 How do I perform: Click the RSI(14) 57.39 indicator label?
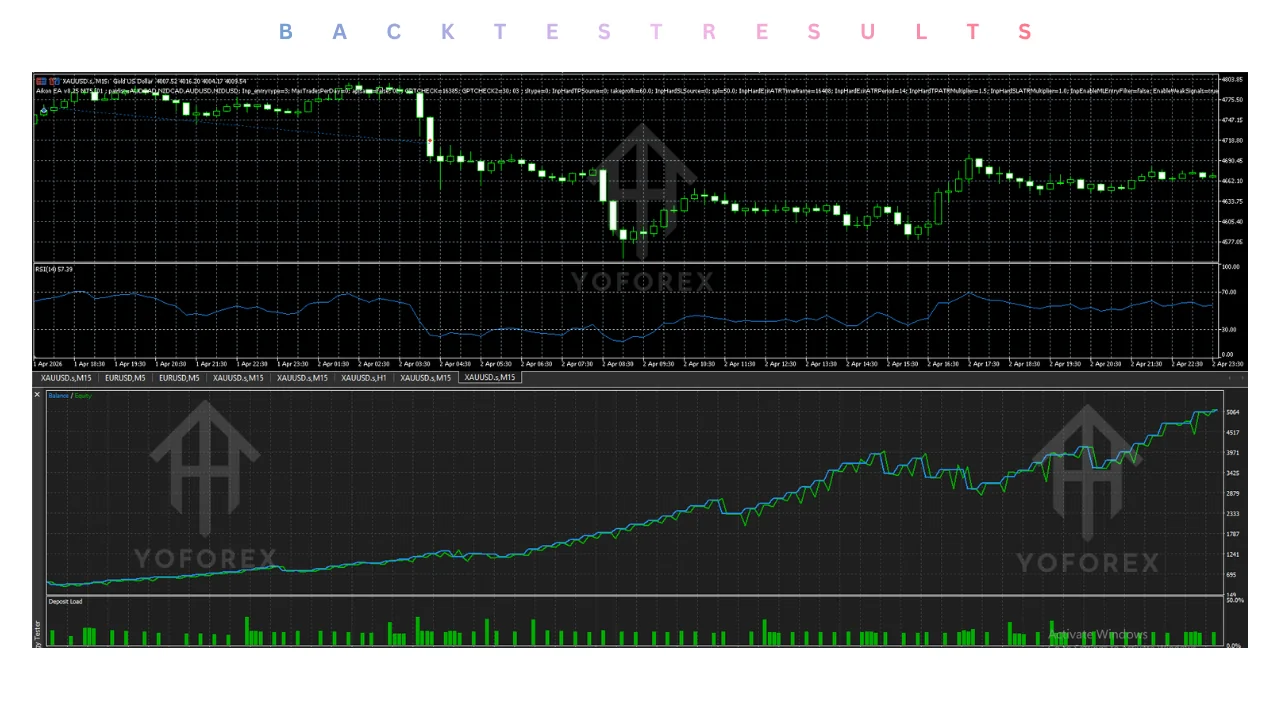click(54, 269)
